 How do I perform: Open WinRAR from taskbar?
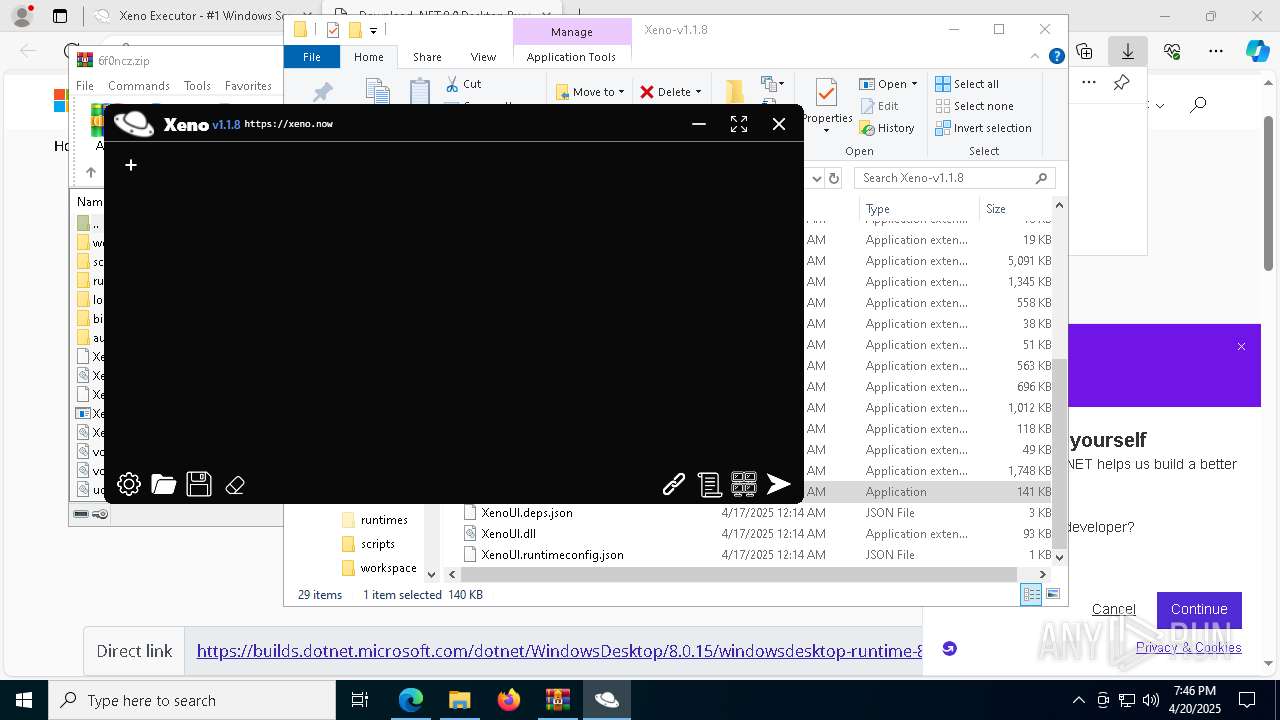(x=558, y=700)
